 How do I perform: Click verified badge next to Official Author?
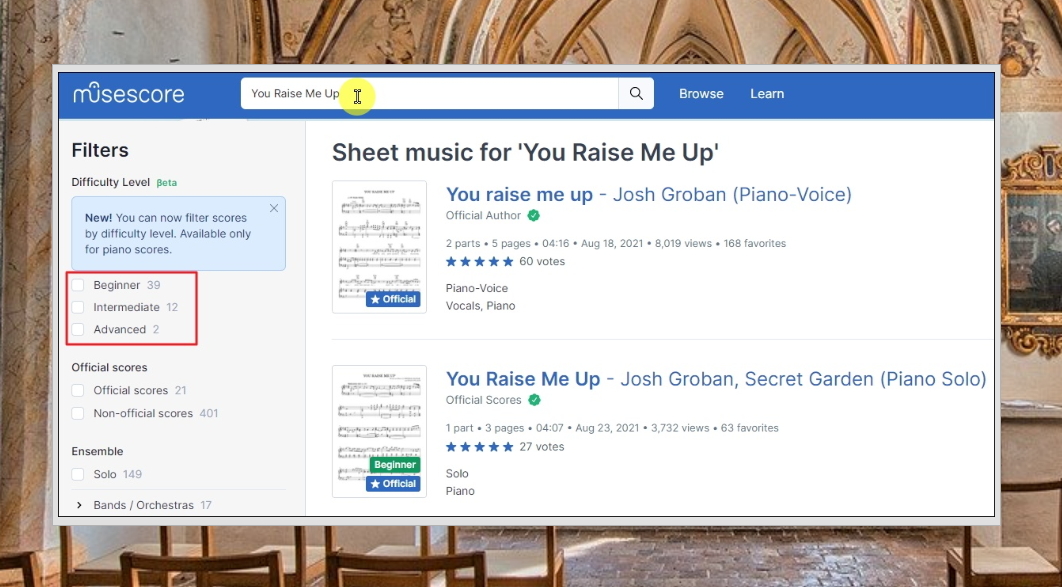pos(534,215)
